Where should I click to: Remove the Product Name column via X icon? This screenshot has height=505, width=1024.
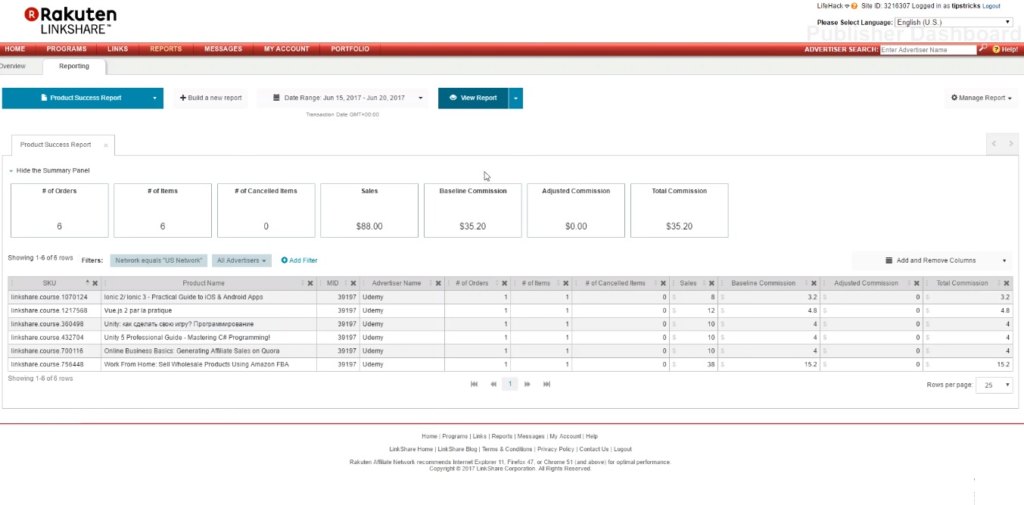[x=310, y=283]
